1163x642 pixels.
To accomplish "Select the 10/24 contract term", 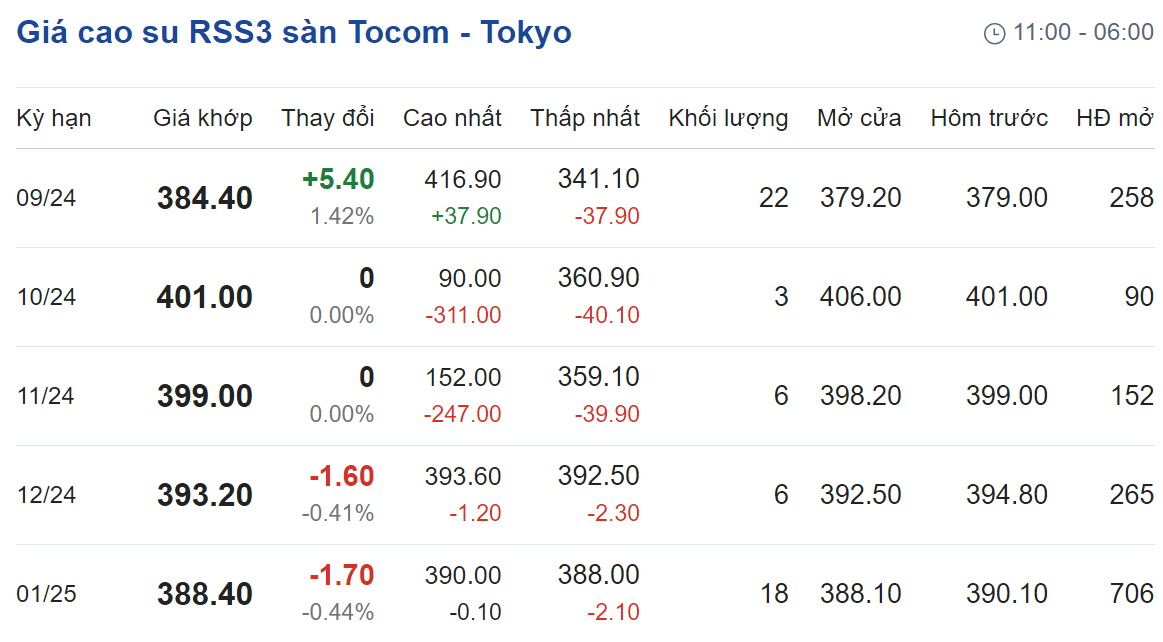I will pos(46,297).
